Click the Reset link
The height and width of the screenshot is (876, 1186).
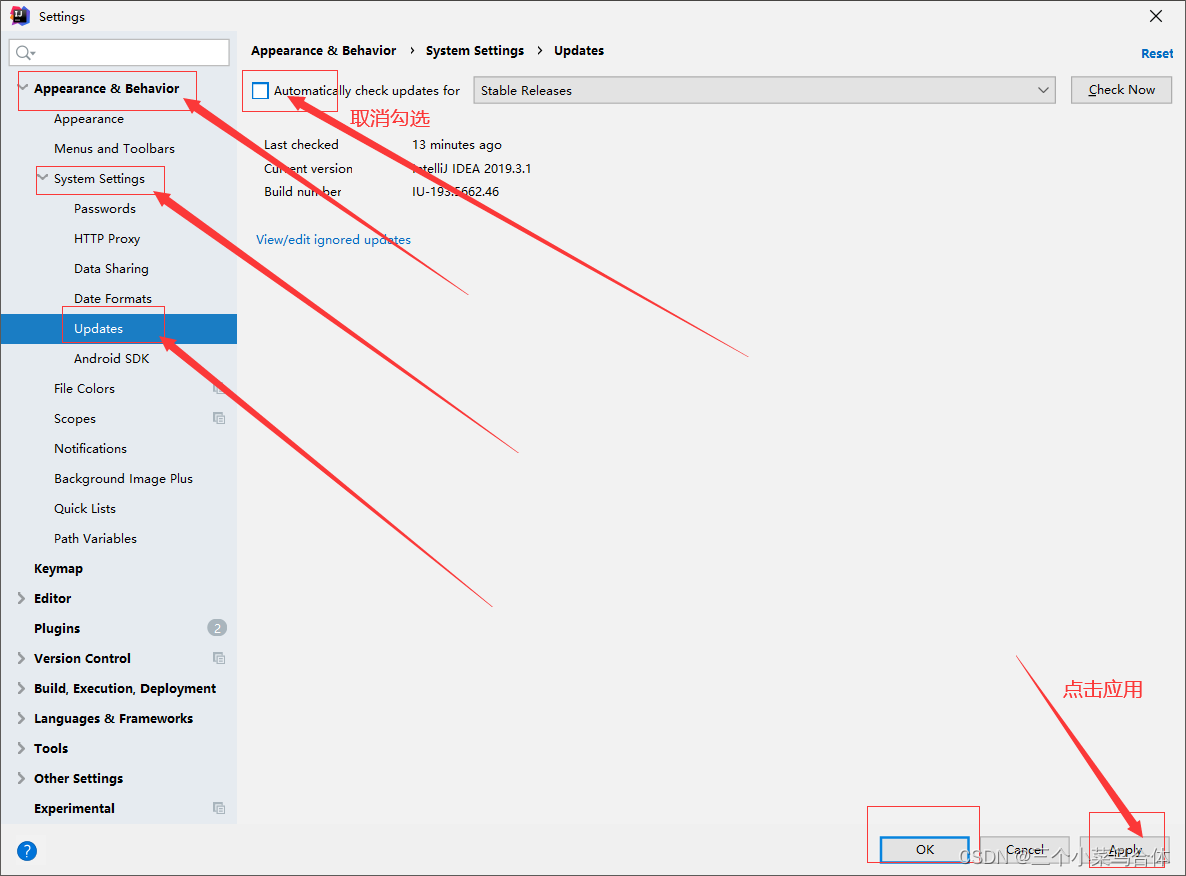1157,54
